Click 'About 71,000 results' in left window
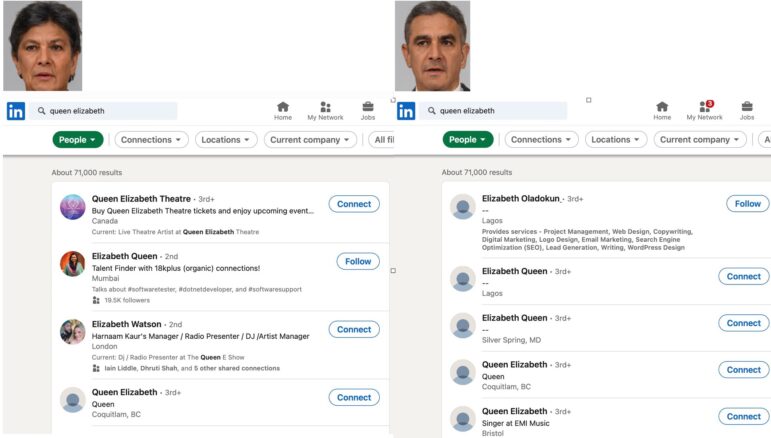Screen dimensions: 771x438 (x=87, y=173)
